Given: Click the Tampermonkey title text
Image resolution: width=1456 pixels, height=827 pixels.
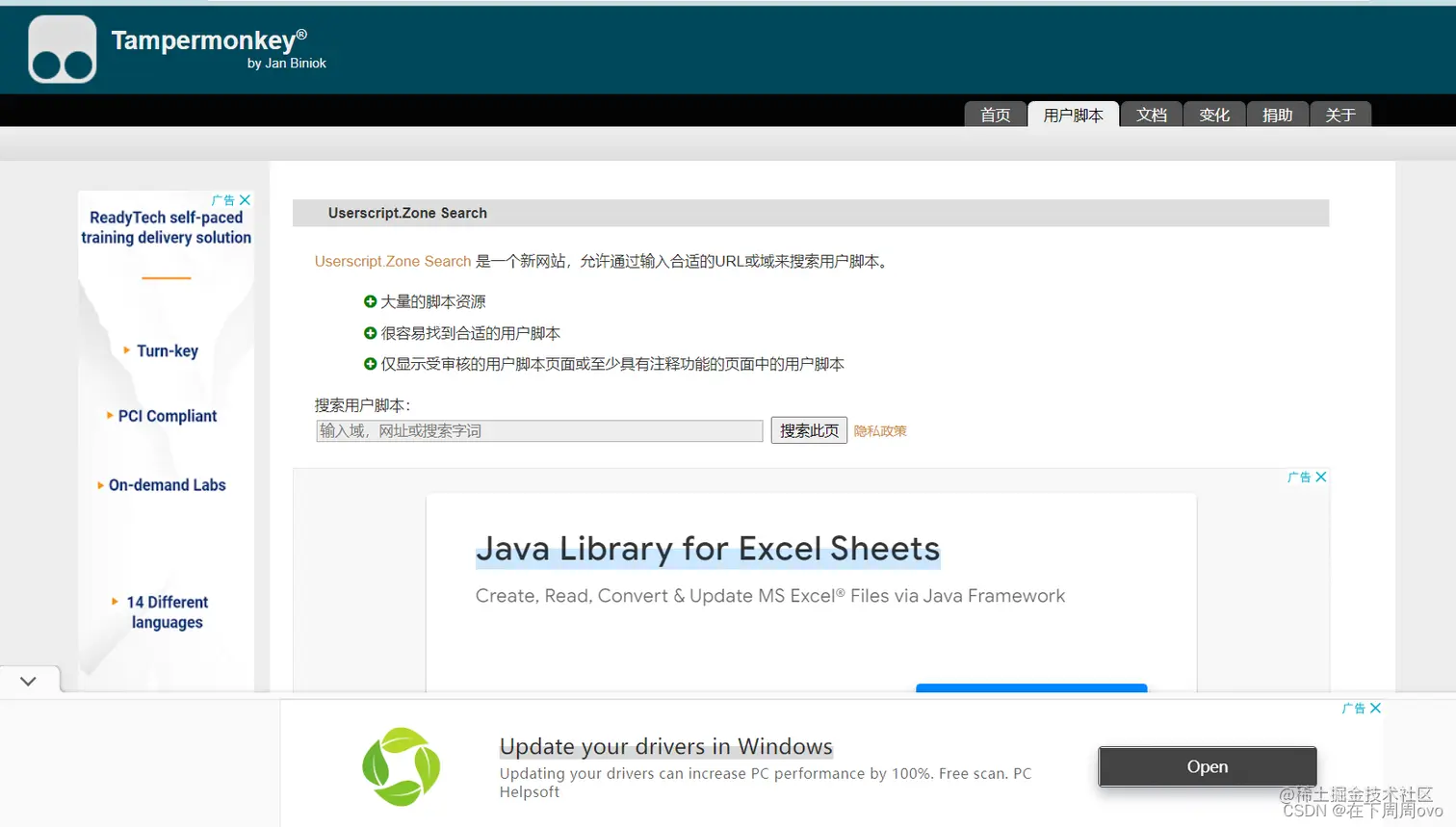Looking at the screenshot, I should coord(209,39).
